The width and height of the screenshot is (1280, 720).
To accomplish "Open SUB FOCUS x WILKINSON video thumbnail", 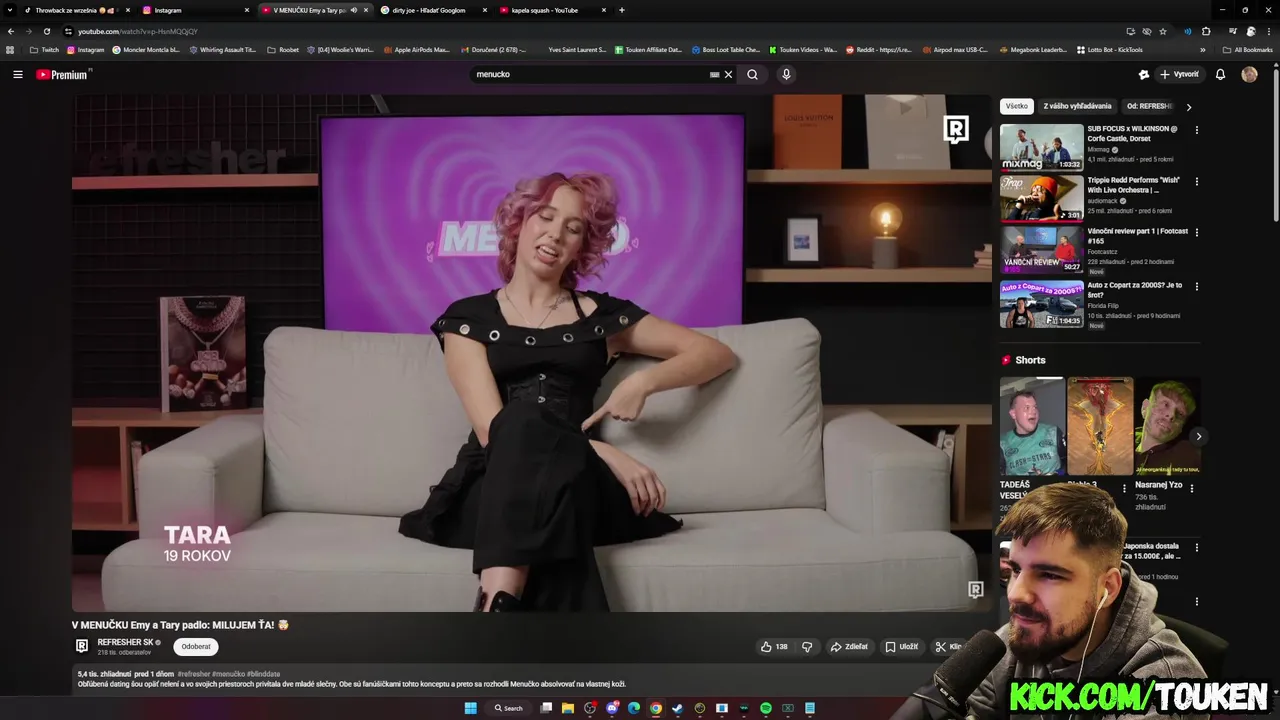I will (x=1041, y=147).
